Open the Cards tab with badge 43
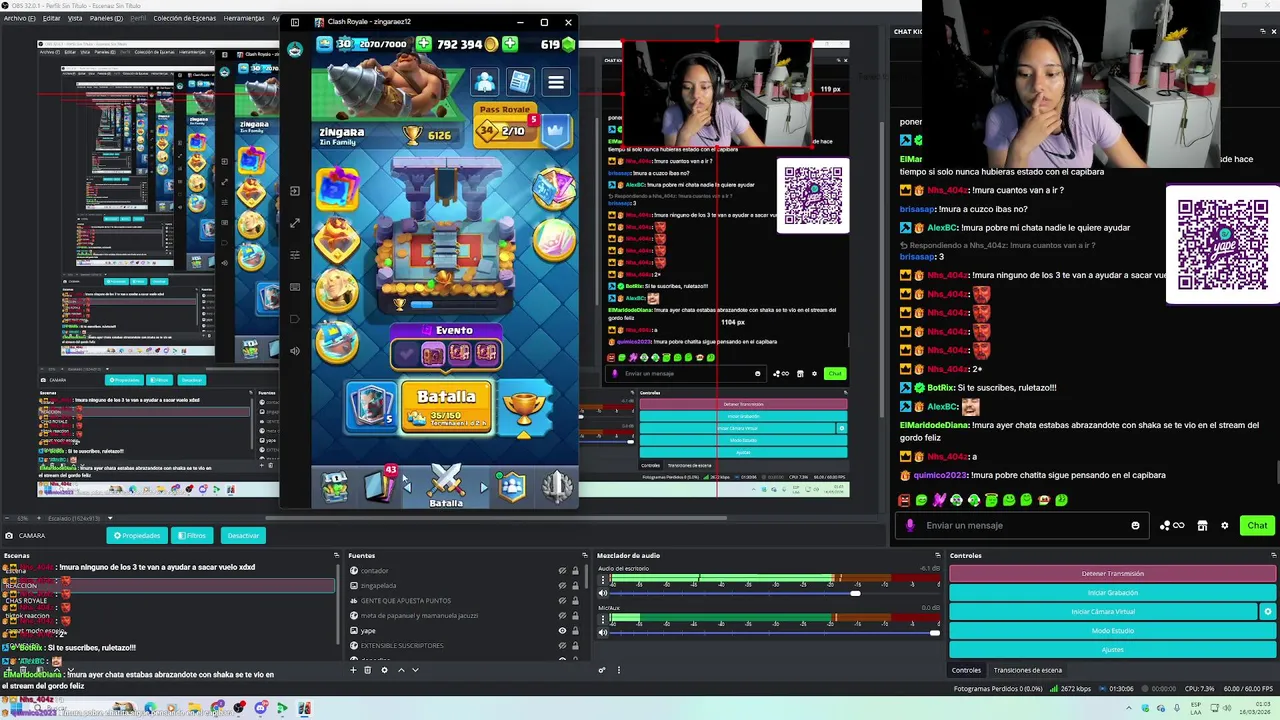This screenshot has height=720, width=1280. tap(380, 486)
